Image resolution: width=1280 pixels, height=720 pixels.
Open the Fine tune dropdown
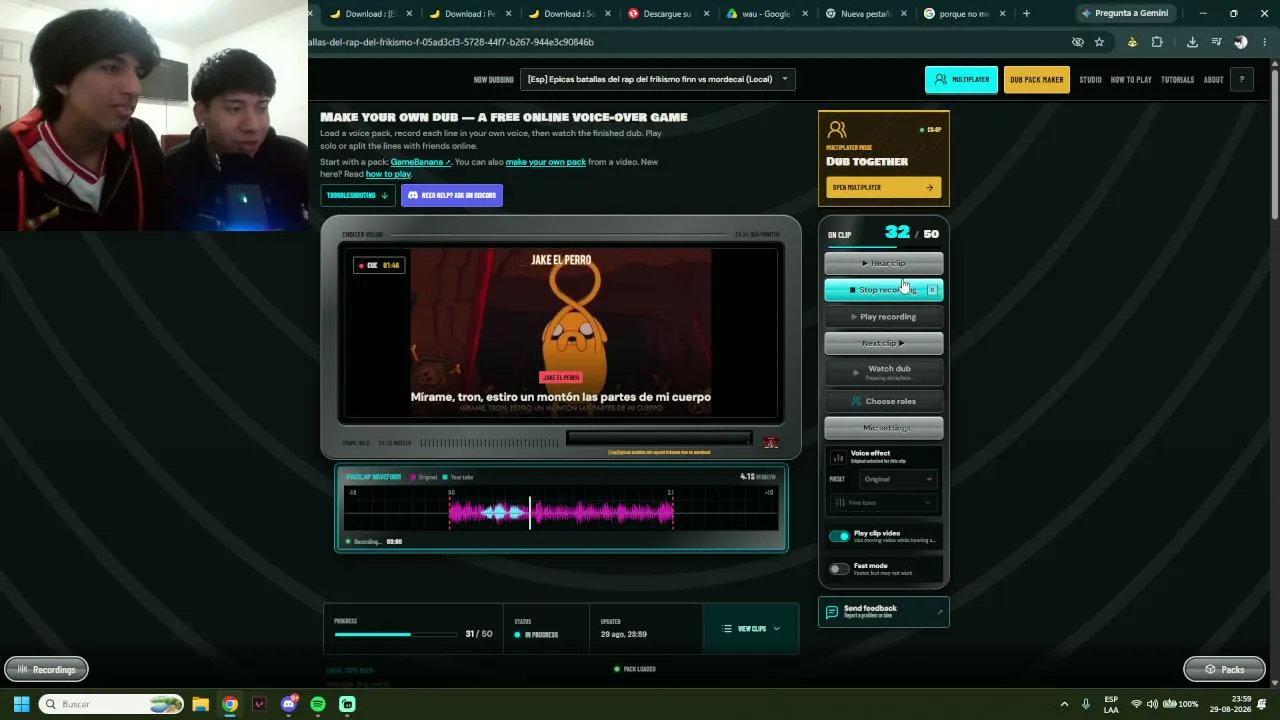click(x=883, y=503)
